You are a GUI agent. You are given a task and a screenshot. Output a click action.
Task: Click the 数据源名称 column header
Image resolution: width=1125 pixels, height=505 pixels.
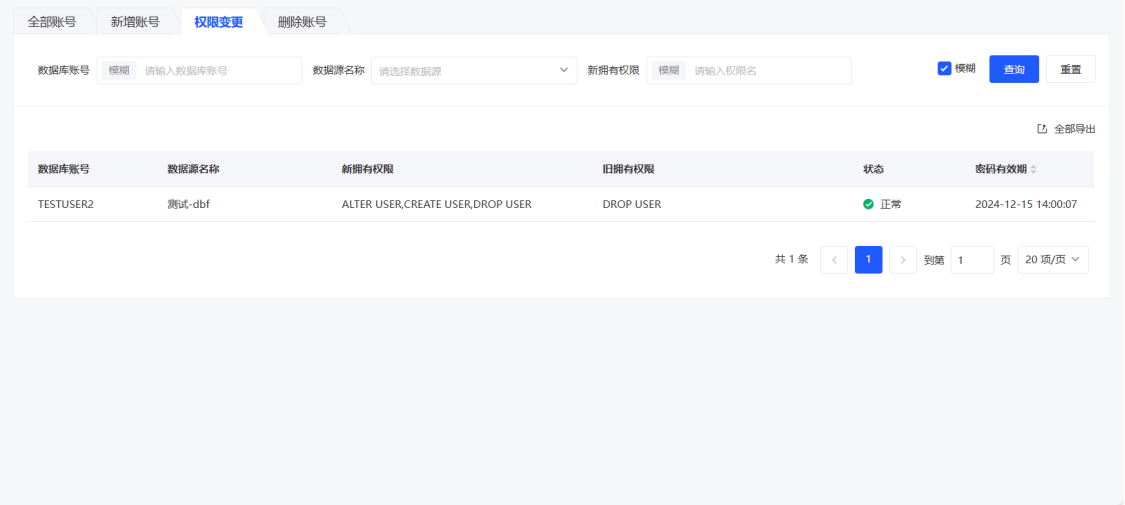[193, 169]
